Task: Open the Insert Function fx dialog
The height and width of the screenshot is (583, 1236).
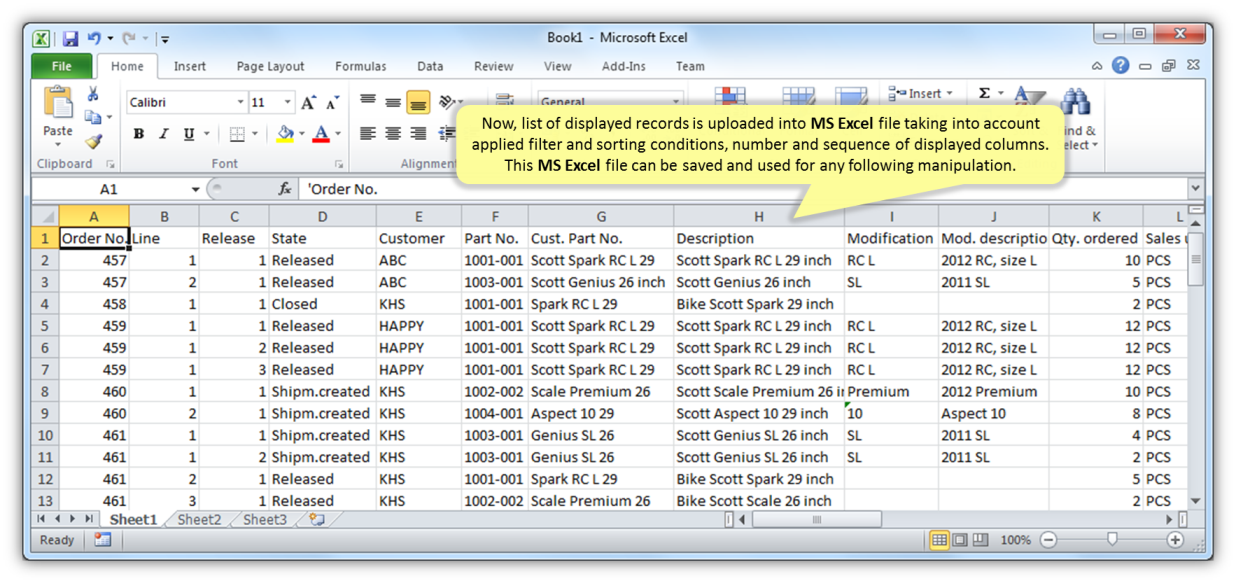Action: 285,189
